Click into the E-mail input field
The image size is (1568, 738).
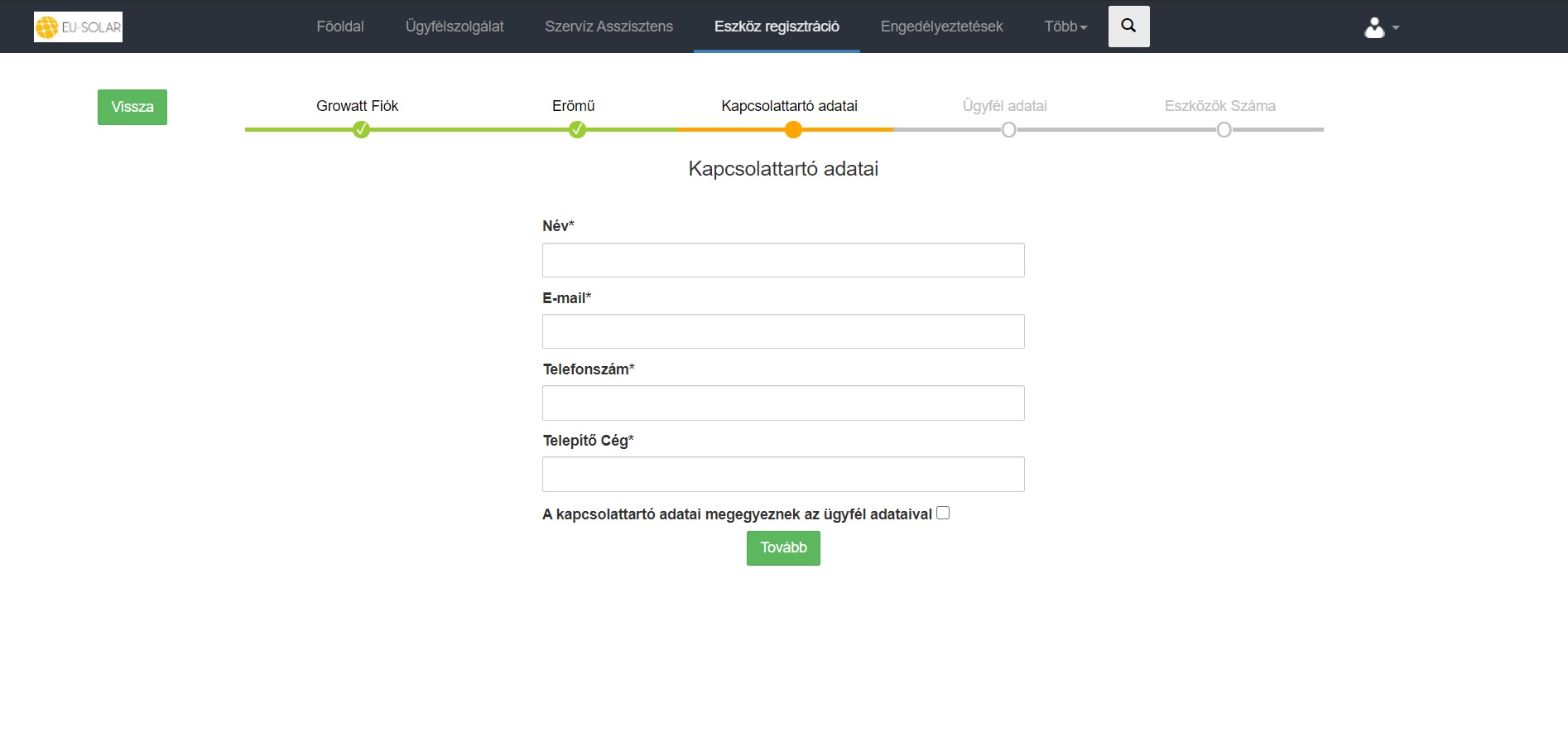click(x=783, y=331)
